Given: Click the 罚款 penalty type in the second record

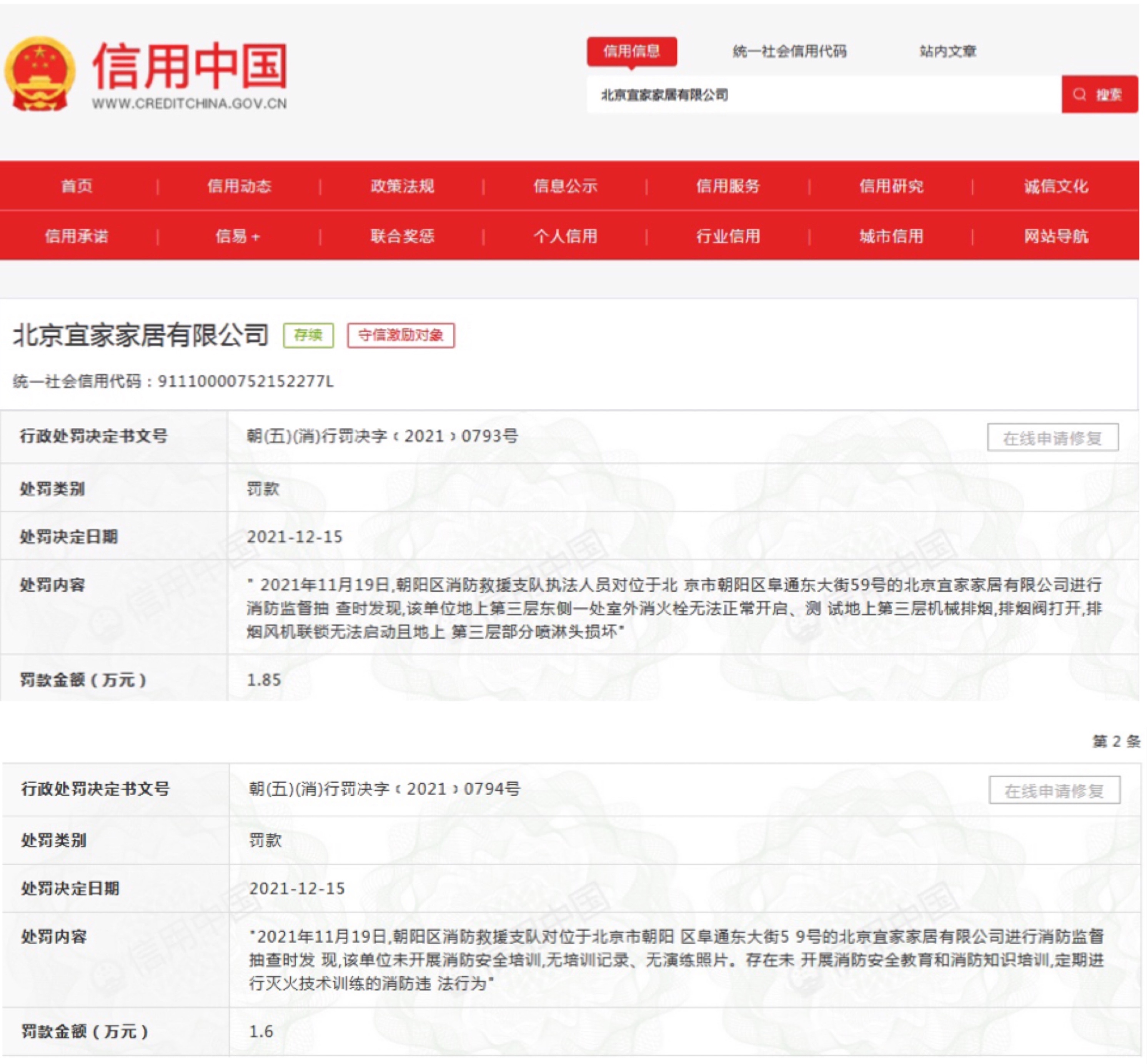Looking at the screenshot, I should click(x=265, y=841).
